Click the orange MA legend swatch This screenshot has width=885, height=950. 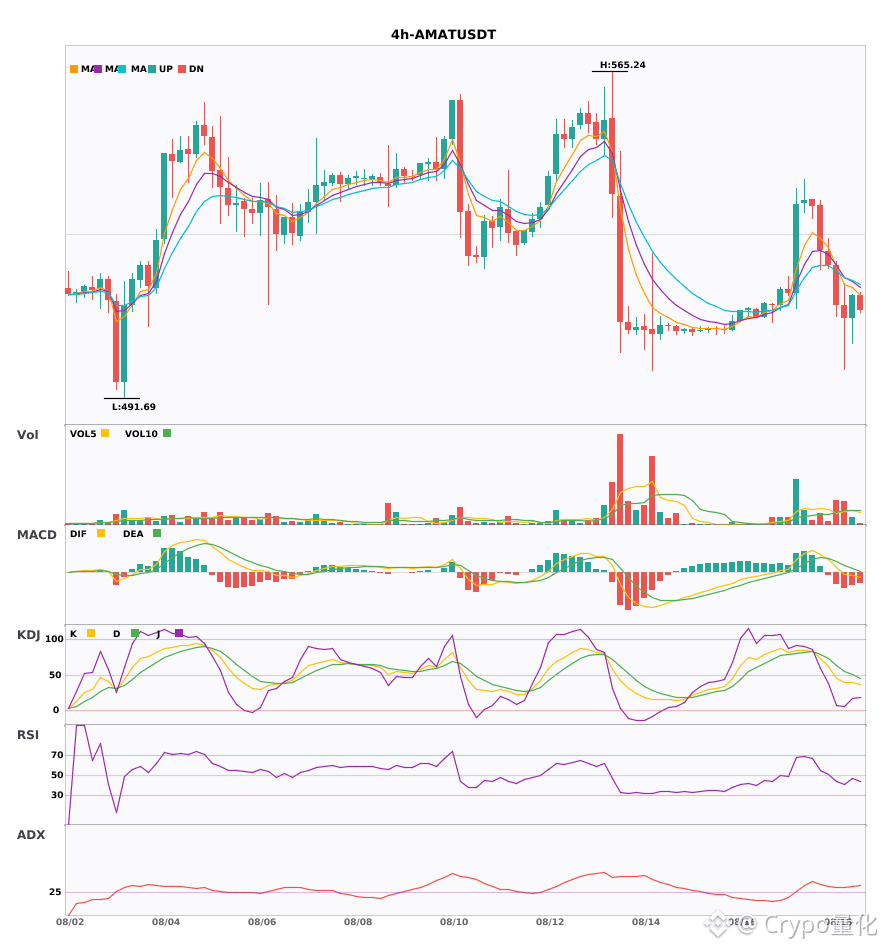tap(74, 69)
